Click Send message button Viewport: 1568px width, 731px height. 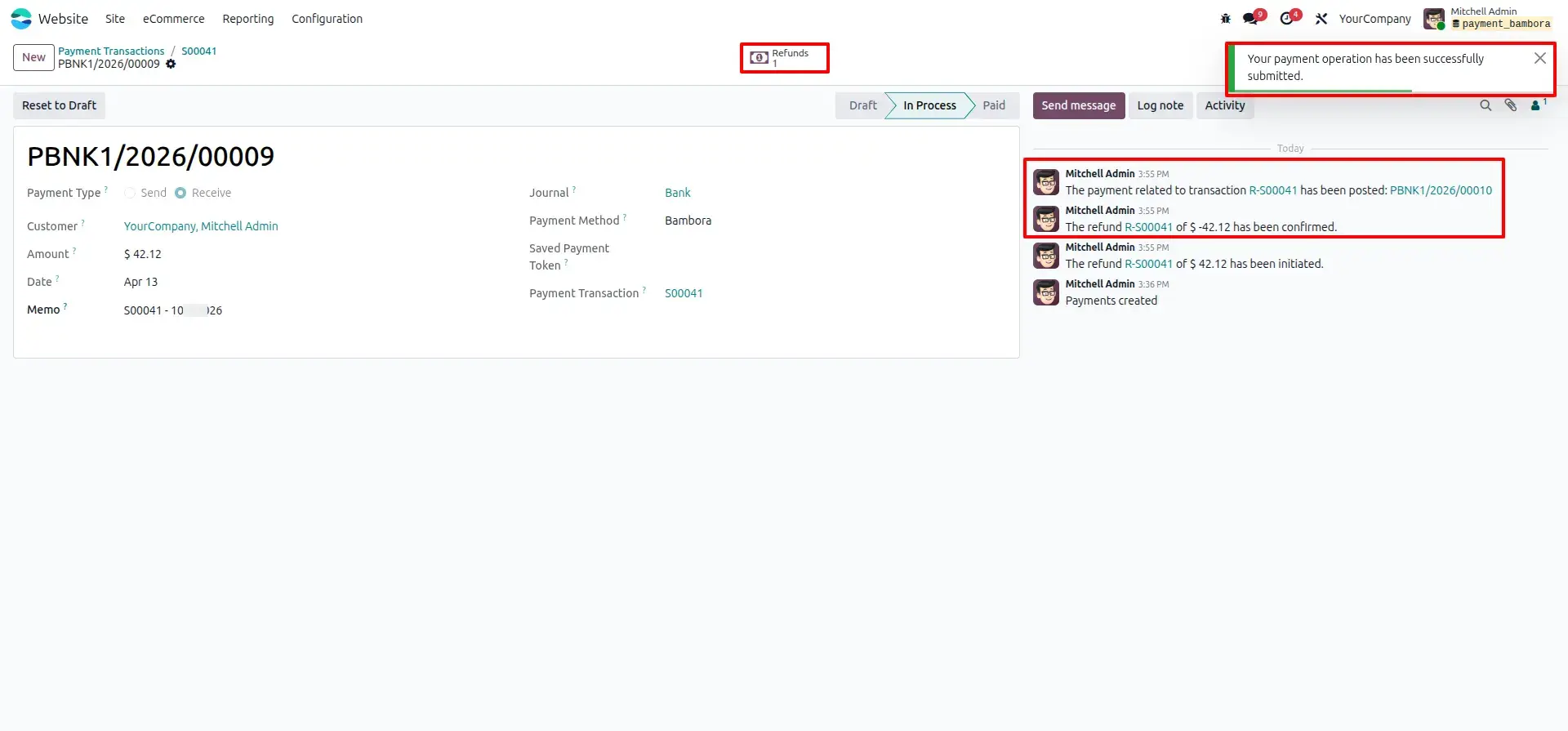coord(1078,105)
